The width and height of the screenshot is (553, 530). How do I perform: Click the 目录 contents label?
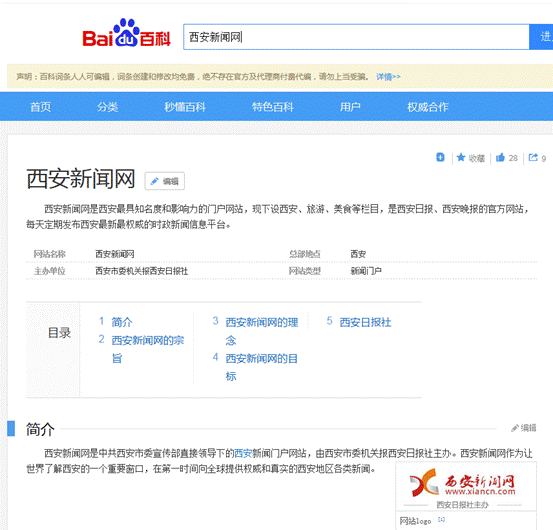click(59, 333)
